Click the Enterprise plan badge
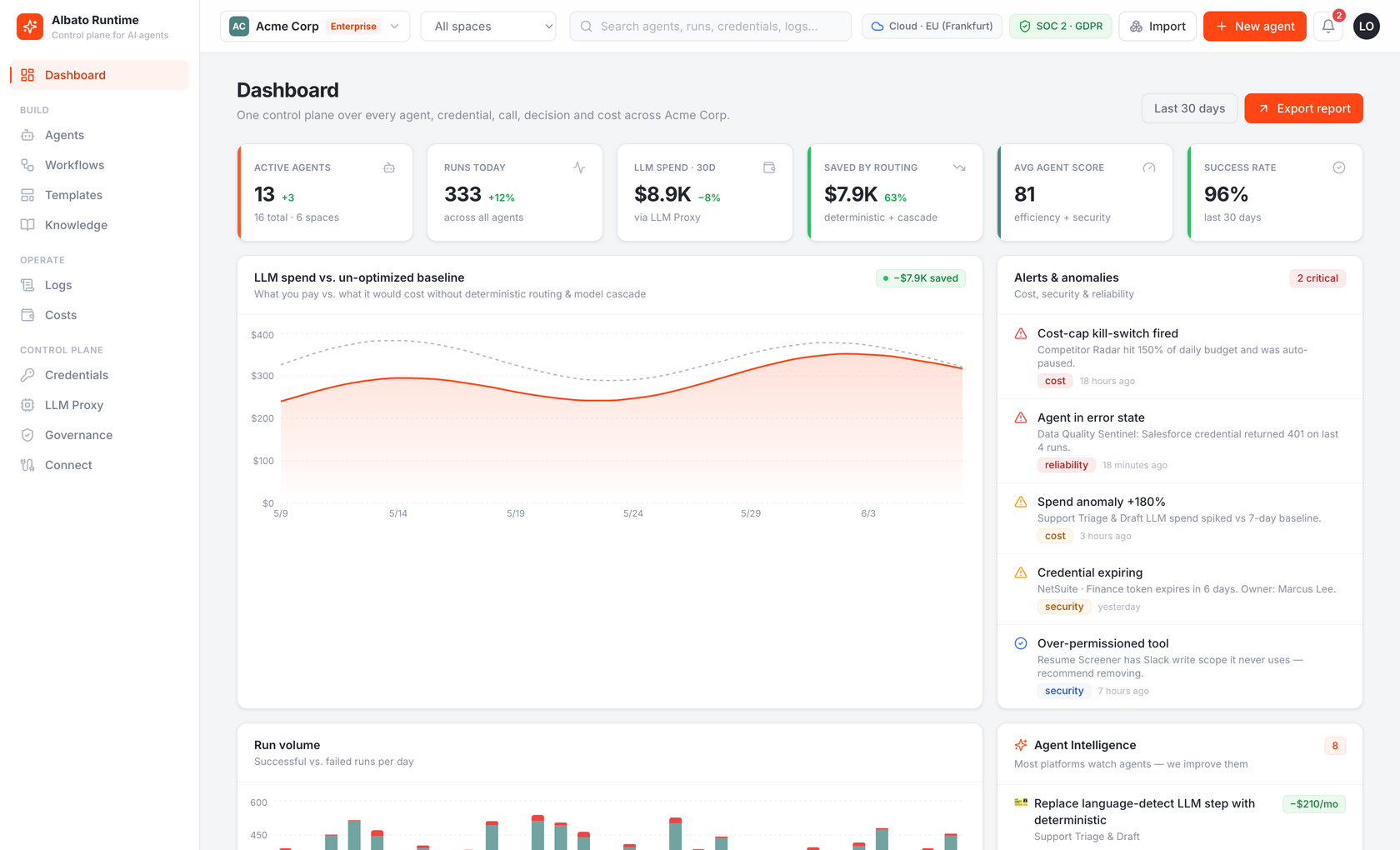Screen dimensions: 1400x850 pos(353,27)
